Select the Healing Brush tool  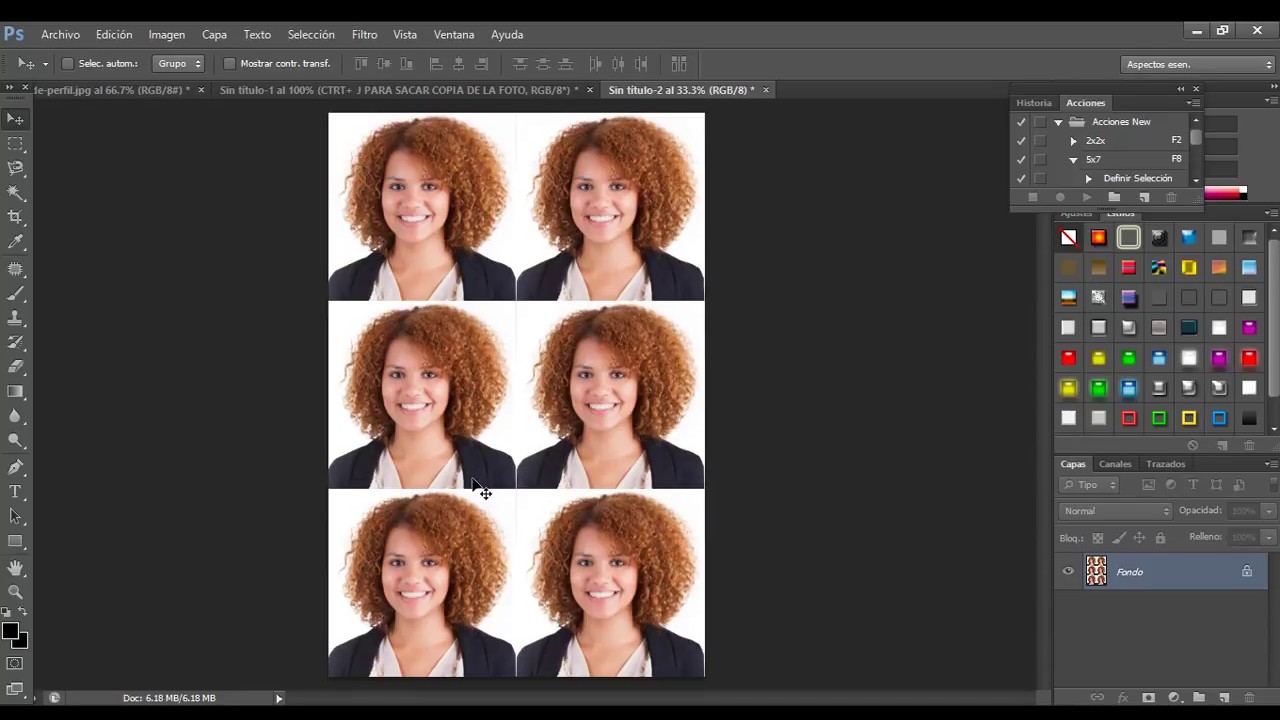point(15,270)
